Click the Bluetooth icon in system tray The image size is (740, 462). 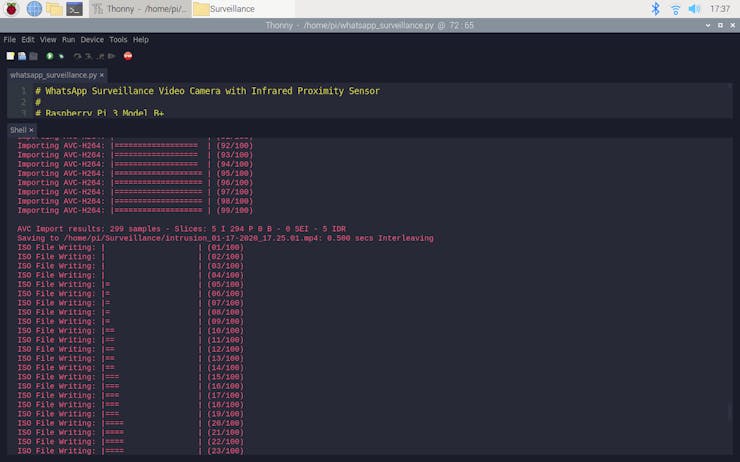(656, 9)
